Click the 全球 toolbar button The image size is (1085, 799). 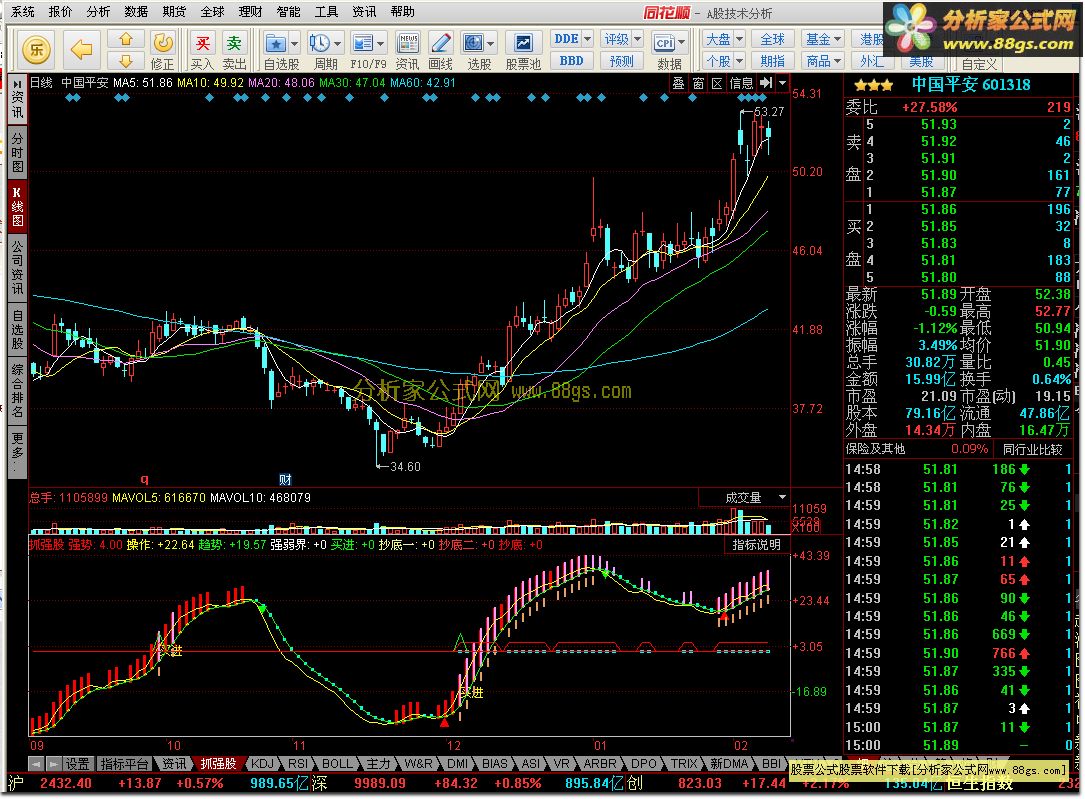pyautogui.click(x=772, y=39)
